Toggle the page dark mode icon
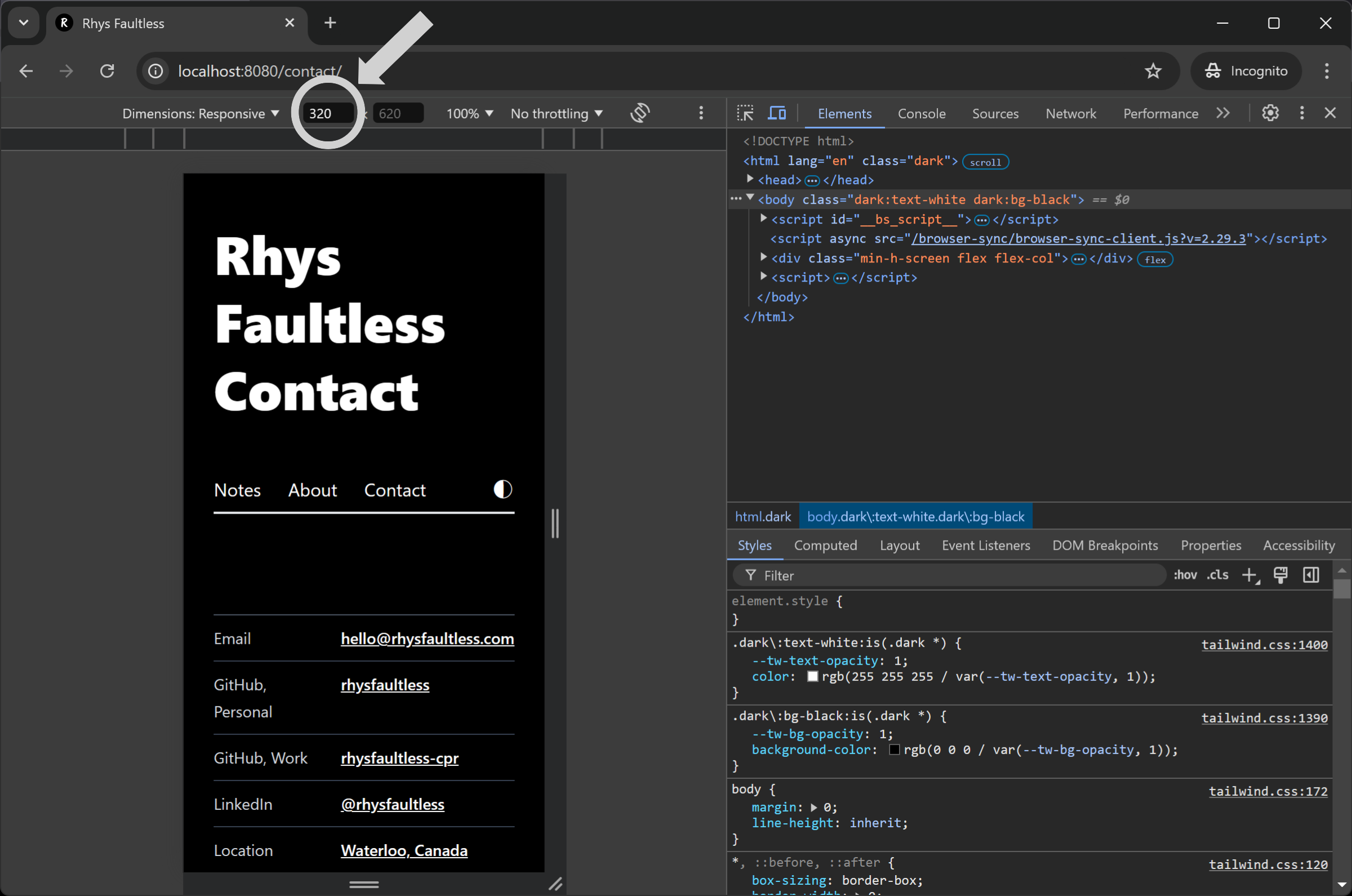The width and height of the screenshot is (1352, 896). click(503, 490)
